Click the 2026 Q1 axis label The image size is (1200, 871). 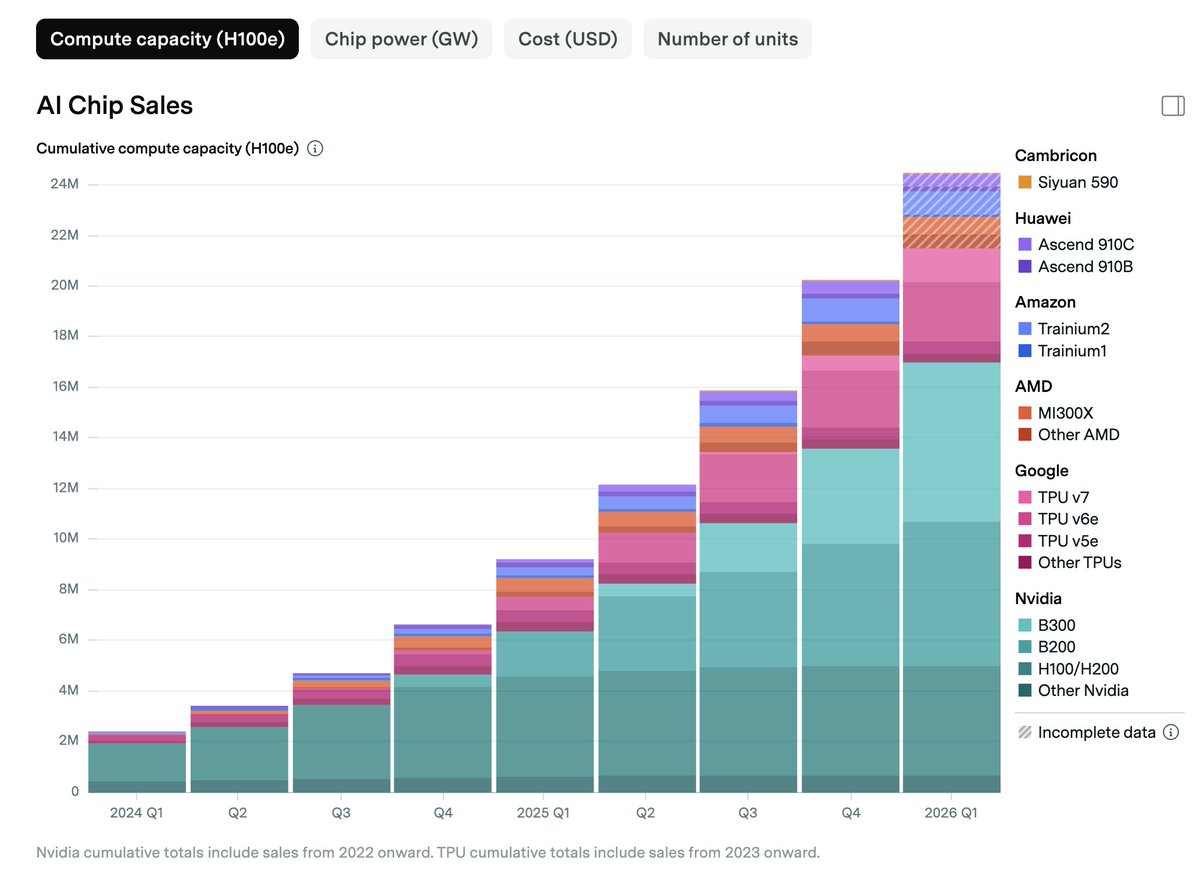tap(952, 813)
